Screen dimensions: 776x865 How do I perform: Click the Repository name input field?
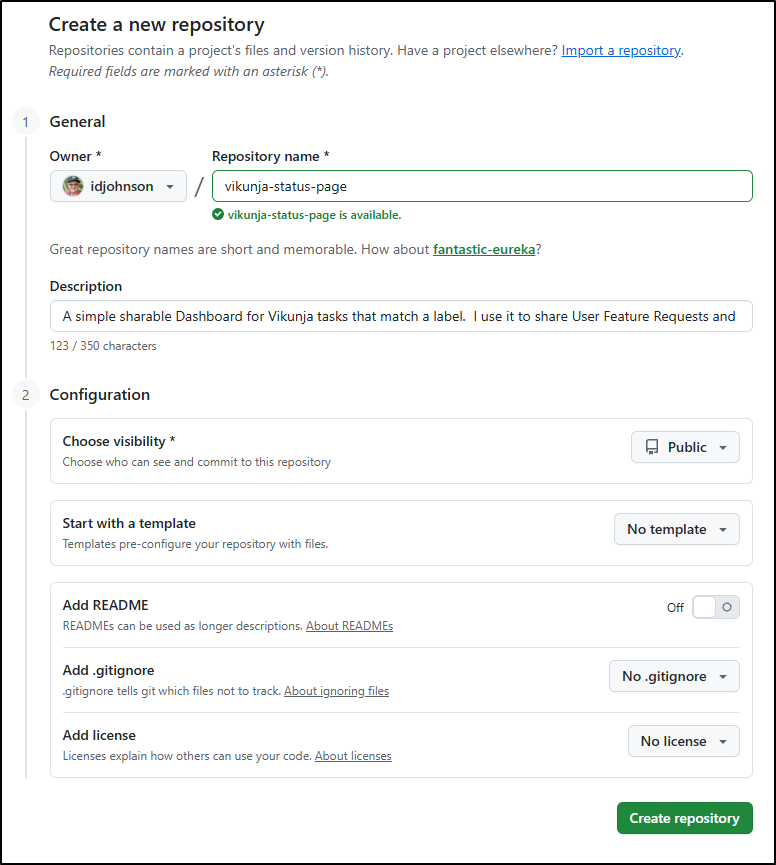tap(482, 186)
